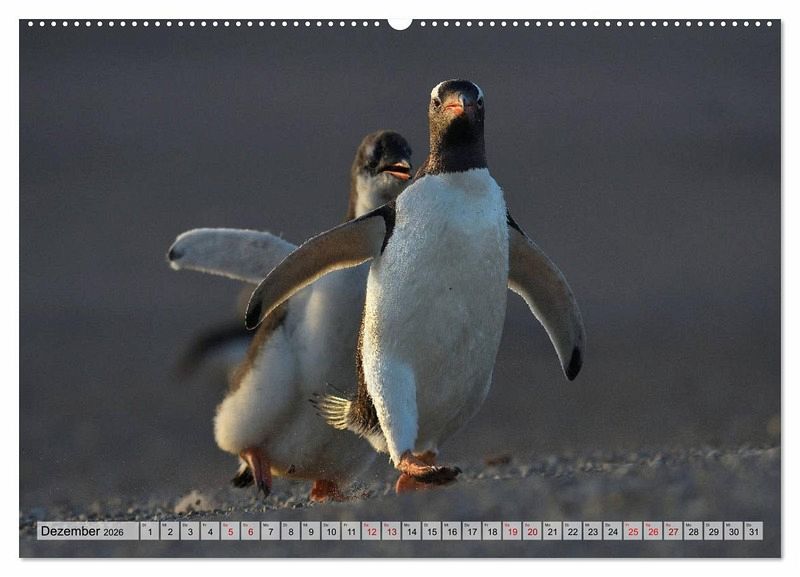This screenshot has height=577, width=800.
Task: Choose day 24 in the date row
Action: tap(612, 531)
